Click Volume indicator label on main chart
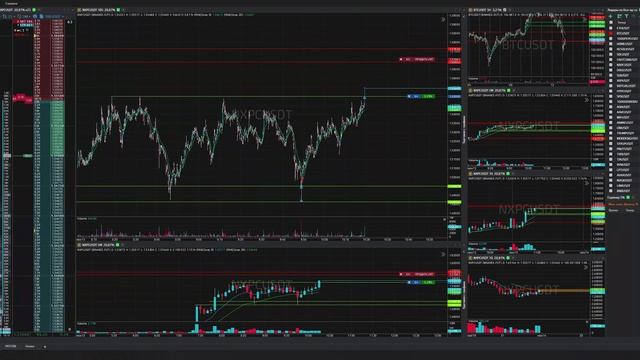 pos(82,219)
